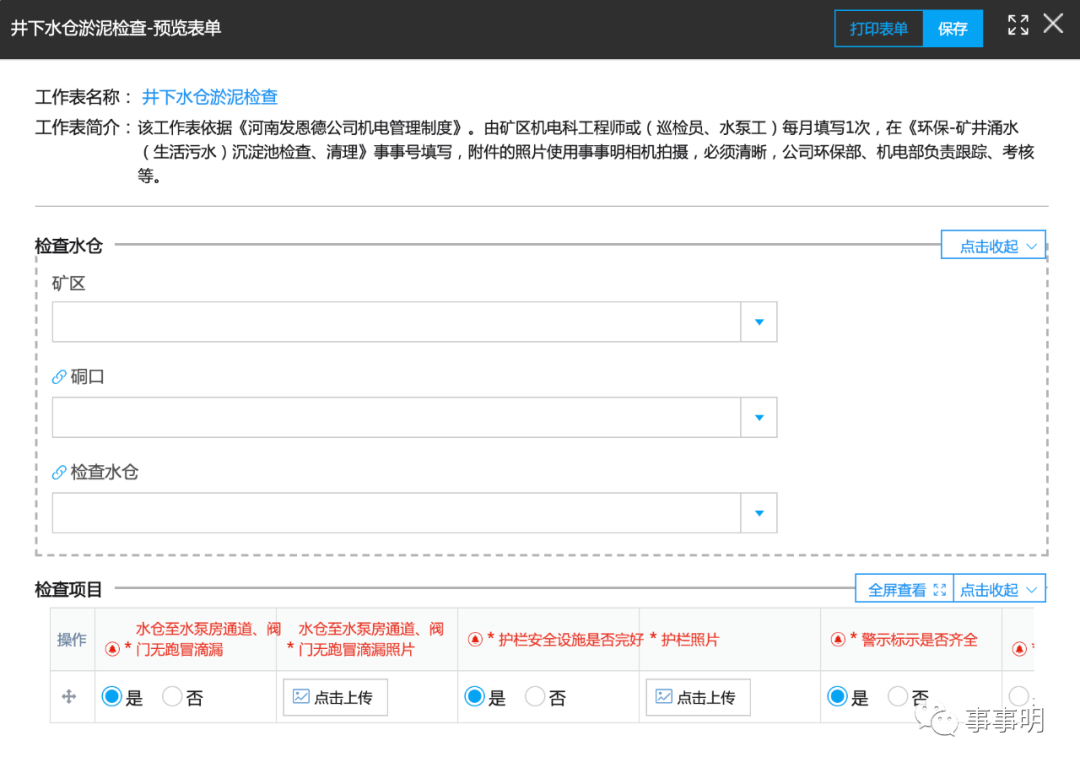Choose 否 for 护栏安全设施是否完好
The width and height of the screenshot is (1080, 768).
point(535,696)
